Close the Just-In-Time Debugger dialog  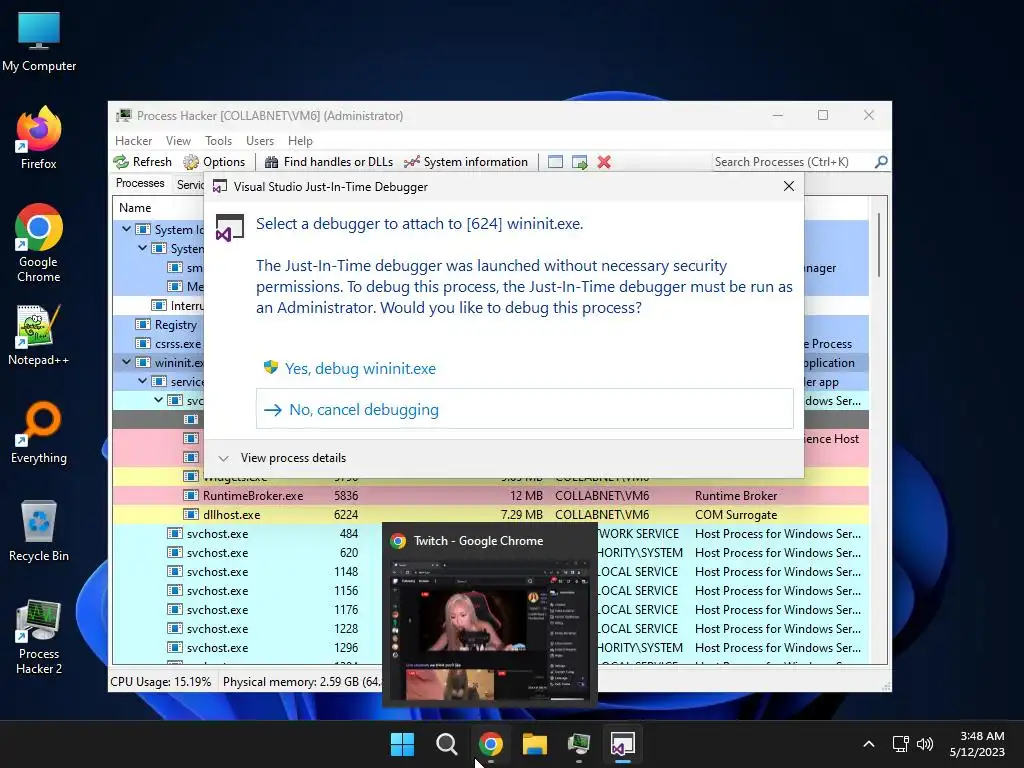tap(789, 186)
